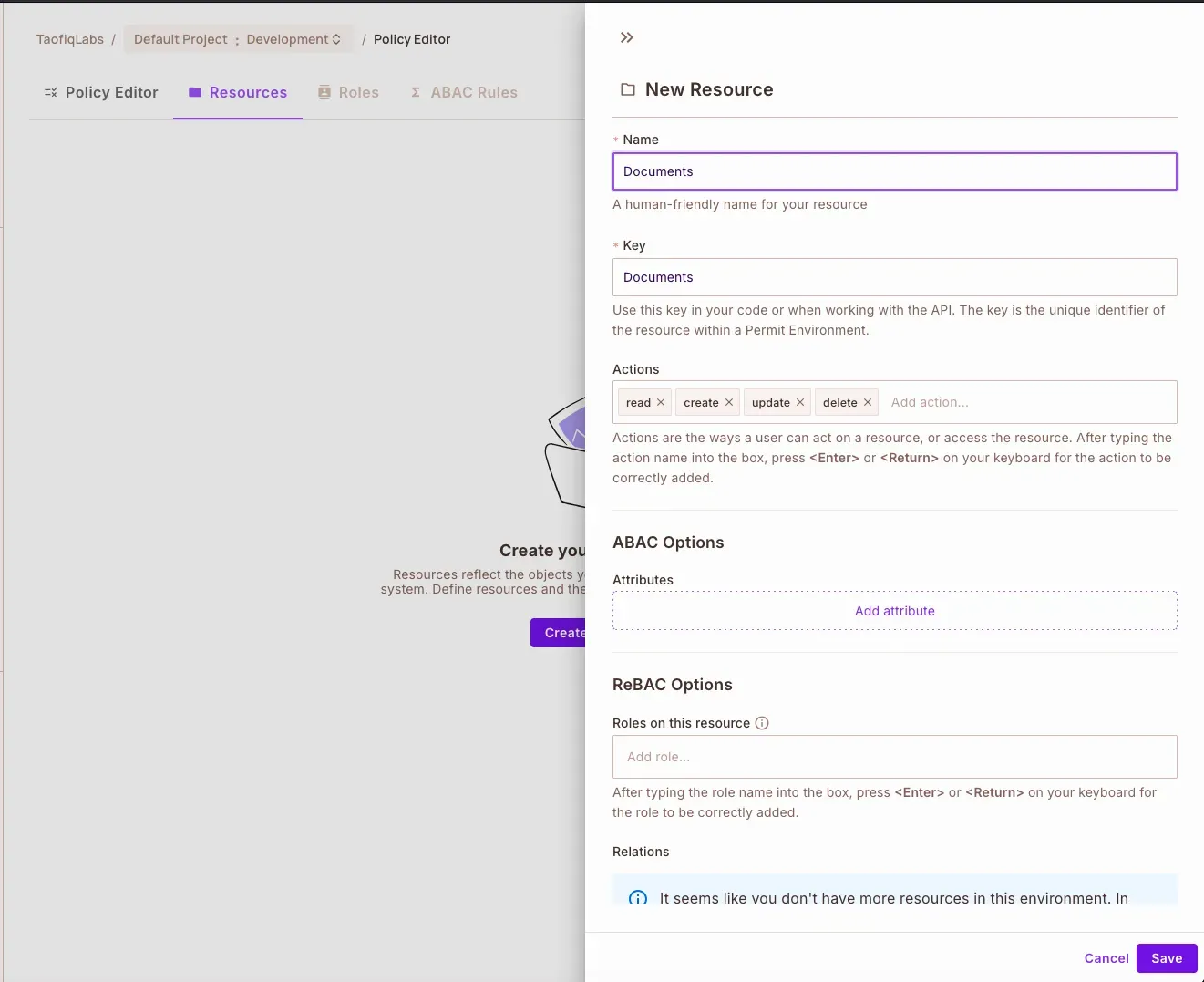1204x982 pixels.
Task: Click Add attribute under ABAC Options
Action: click(894, 611)
